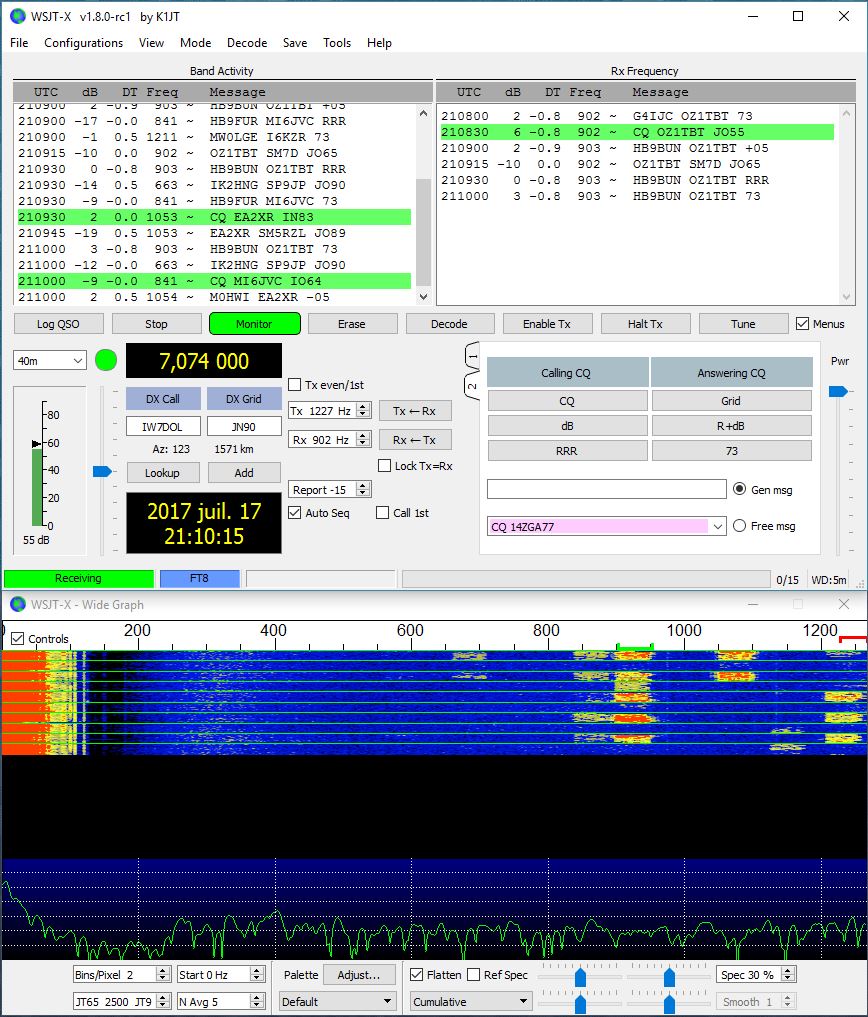Screen dimensions: 868x1017
Task: Click the Bins/Pixel 2 spinner
Action: pos(121,974)
